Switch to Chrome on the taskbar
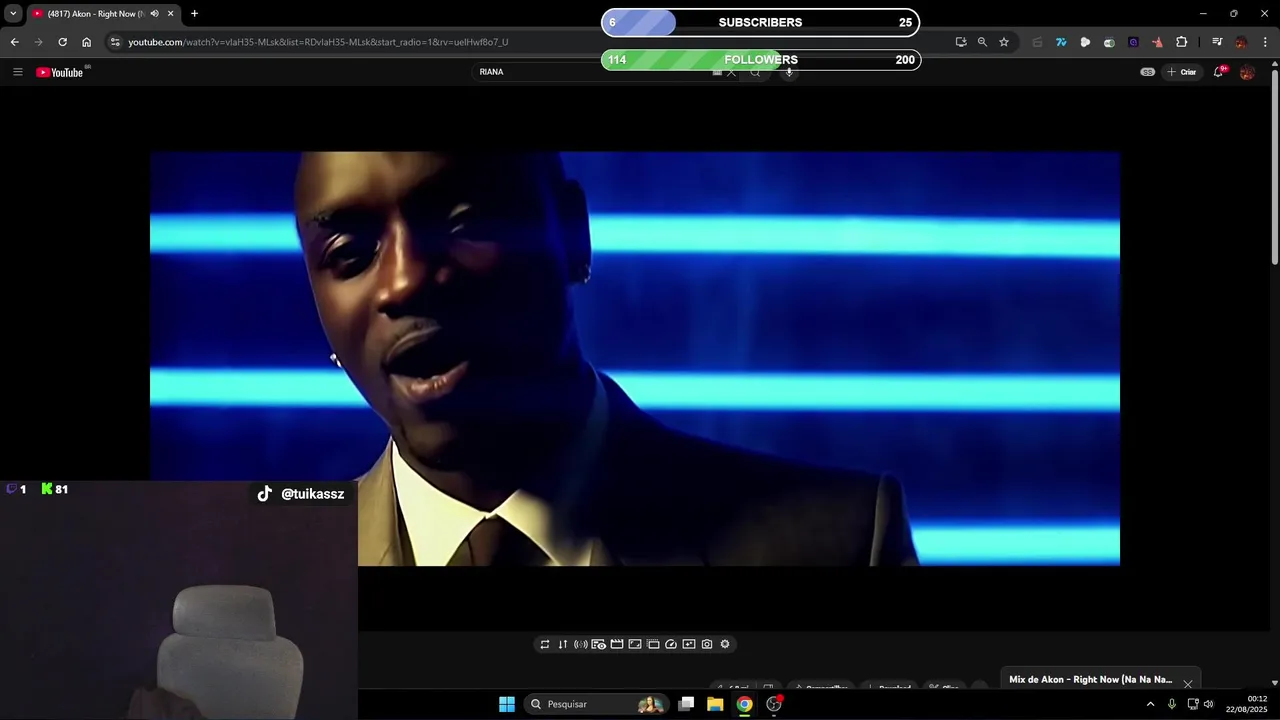The width and height of the screenshot is (1280, 720). [x=744, y=704]
